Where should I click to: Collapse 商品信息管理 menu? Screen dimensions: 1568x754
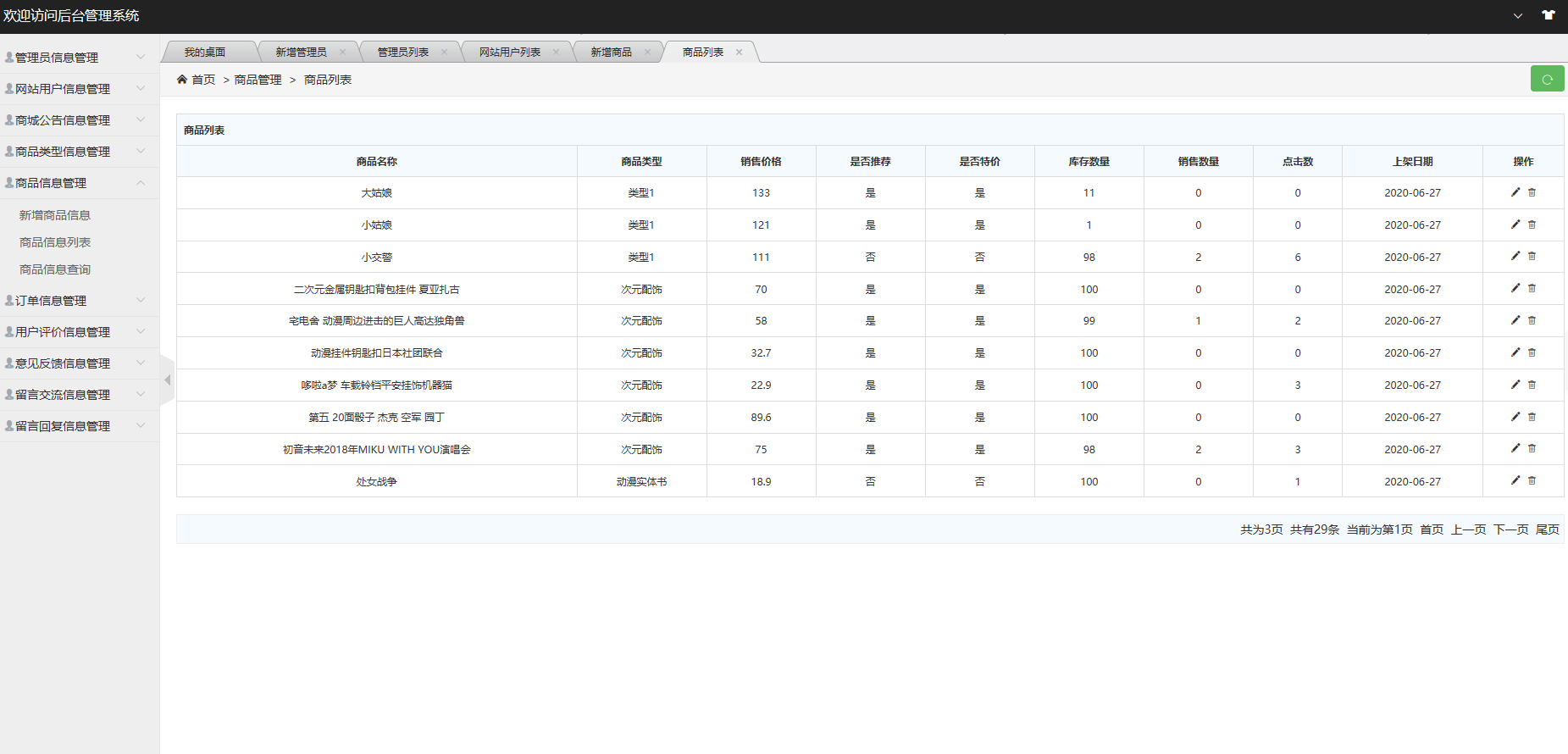80,183
